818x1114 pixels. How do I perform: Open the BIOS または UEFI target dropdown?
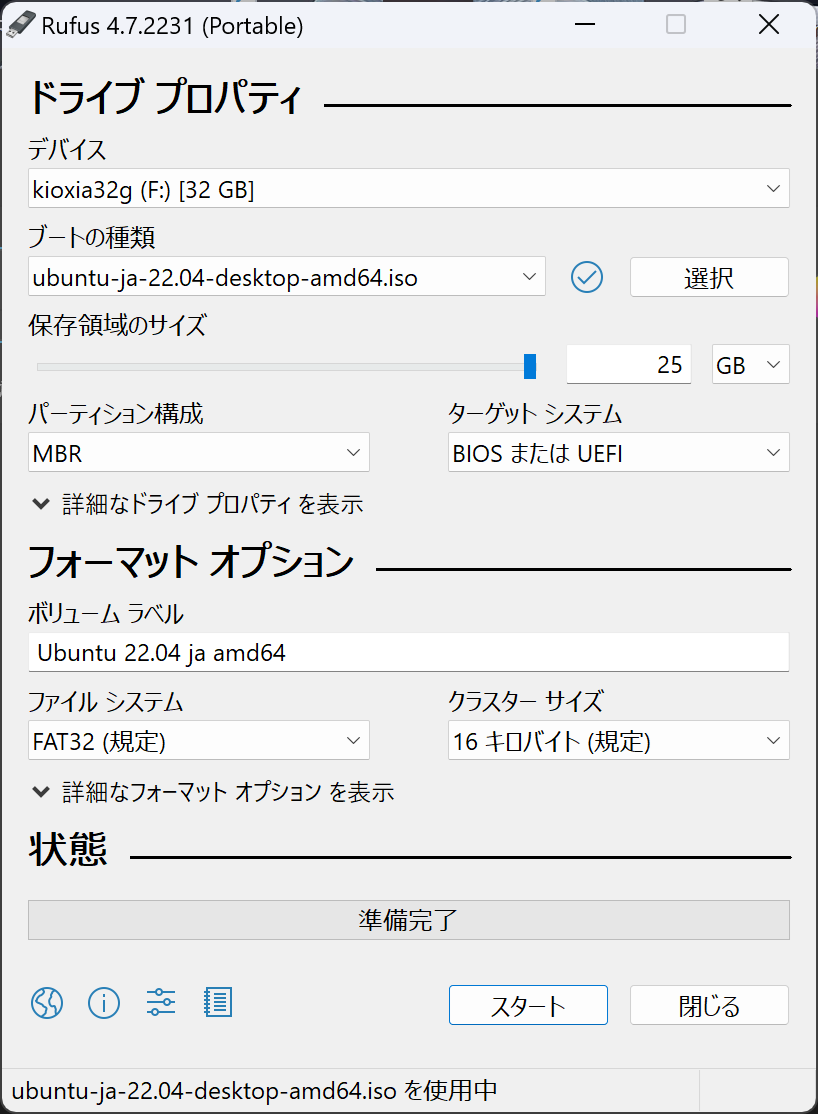(618, 453)
